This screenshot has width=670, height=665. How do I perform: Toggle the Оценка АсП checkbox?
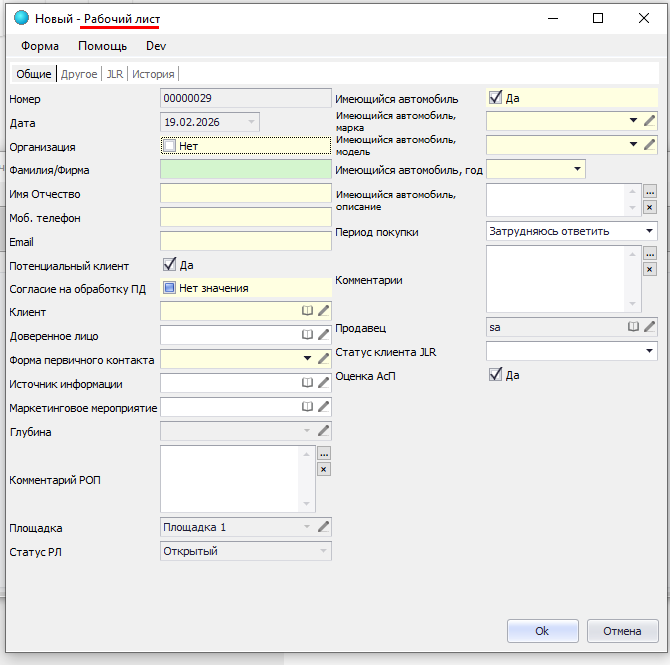point(495,375)
